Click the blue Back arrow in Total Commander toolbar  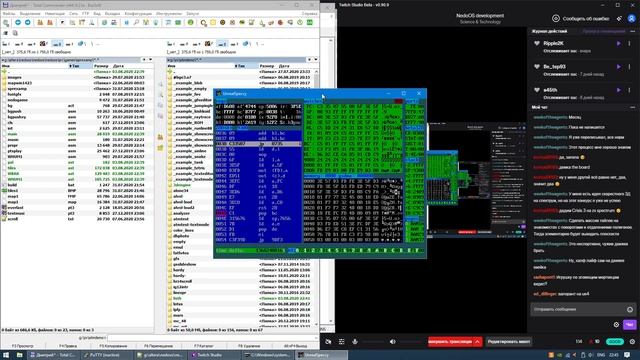coord(18,22)
